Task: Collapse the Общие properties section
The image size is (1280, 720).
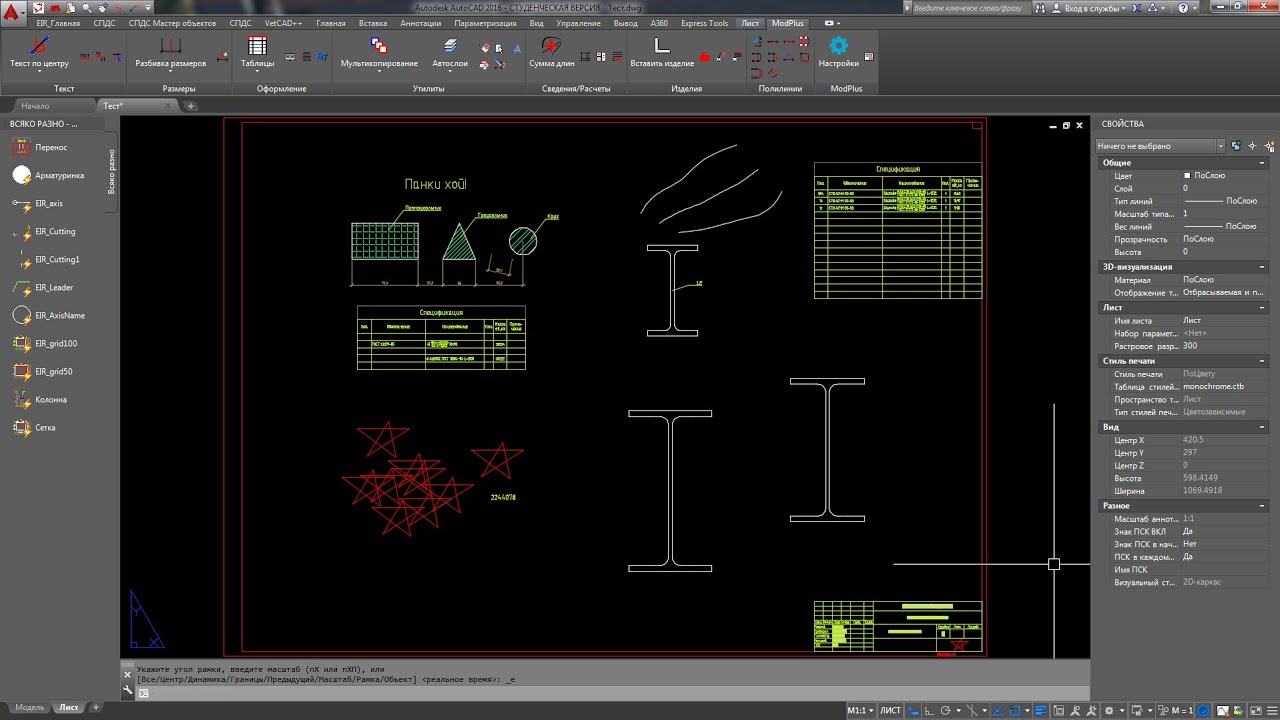Action: [x=1262, y=162]
